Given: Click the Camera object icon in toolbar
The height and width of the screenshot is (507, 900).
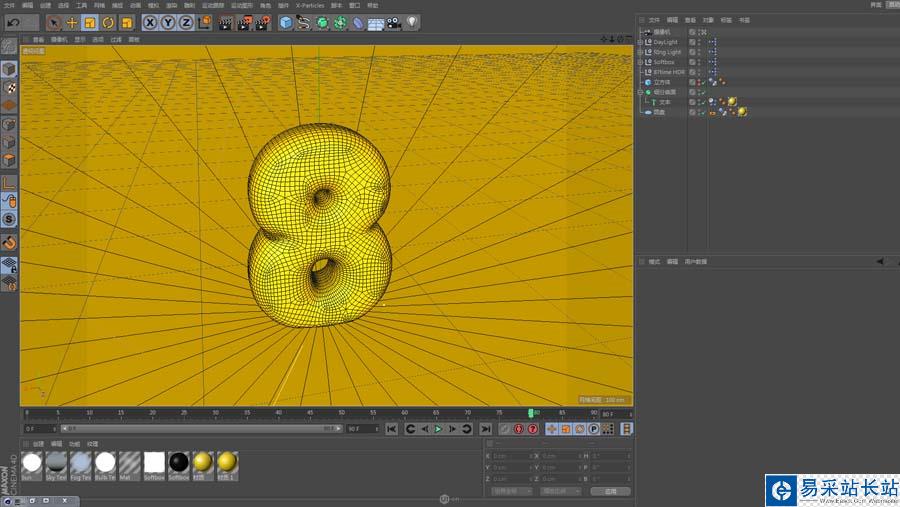Looking at the screenshot, I should click(394, 22).
